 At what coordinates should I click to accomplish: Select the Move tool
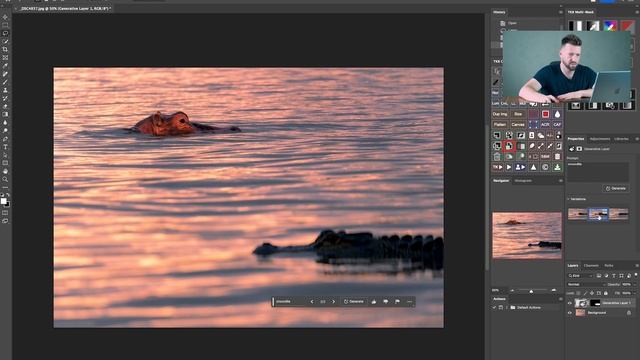(x=5, y=18)
